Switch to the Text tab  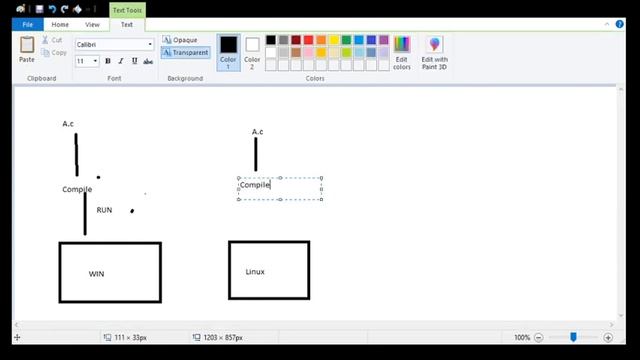127,24
